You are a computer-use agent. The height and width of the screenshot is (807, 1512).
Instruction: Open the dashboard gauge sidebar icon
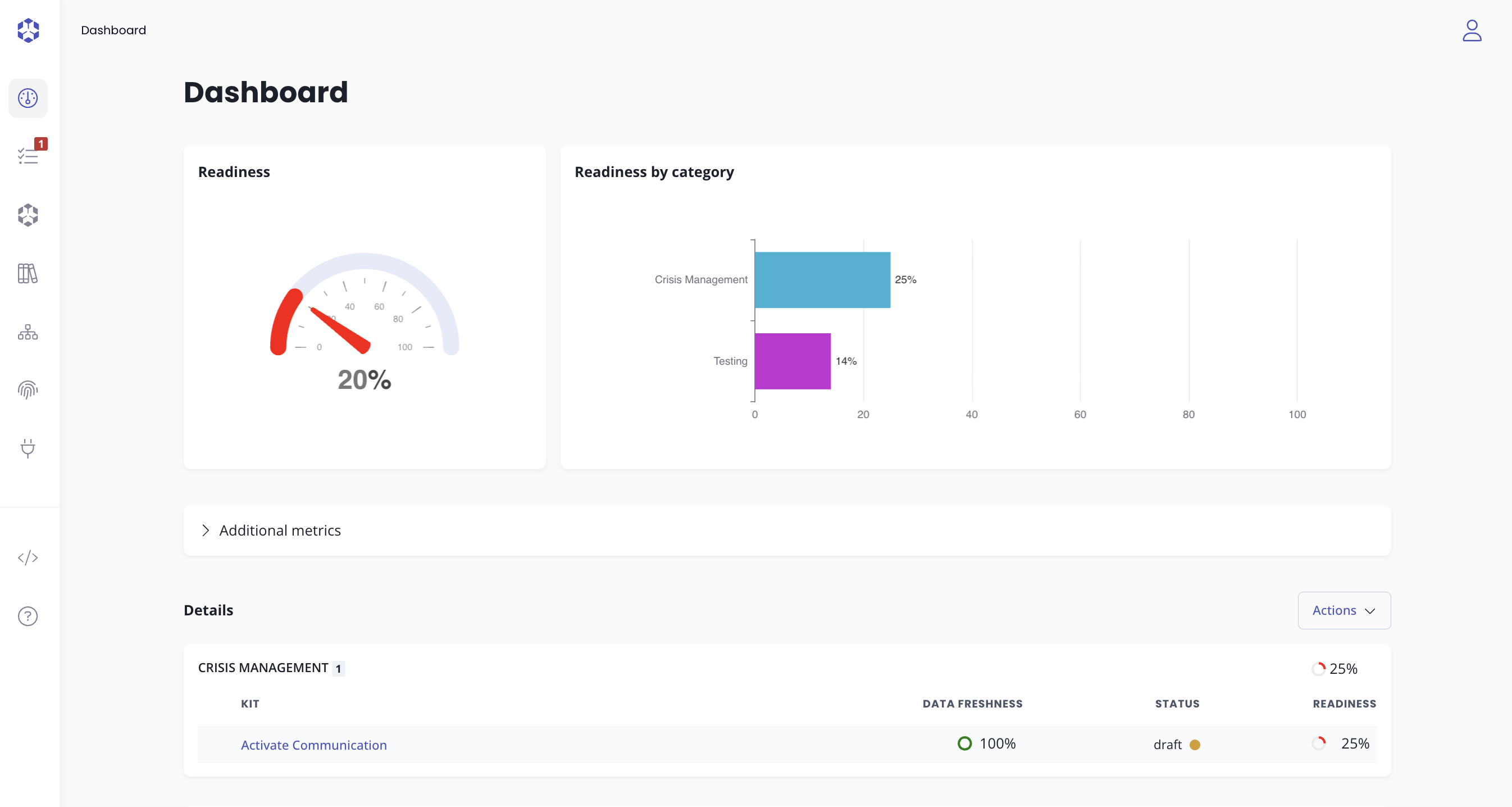28,98
